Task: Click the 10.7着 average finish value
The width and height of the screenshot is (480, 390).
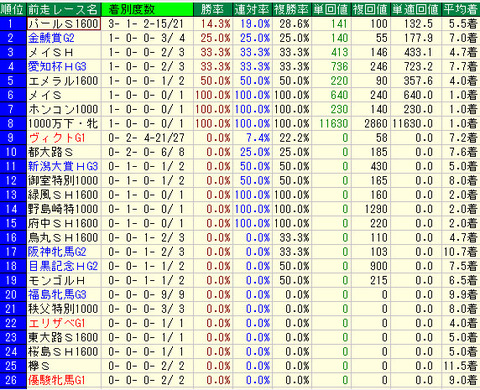Action: (460, 252)
